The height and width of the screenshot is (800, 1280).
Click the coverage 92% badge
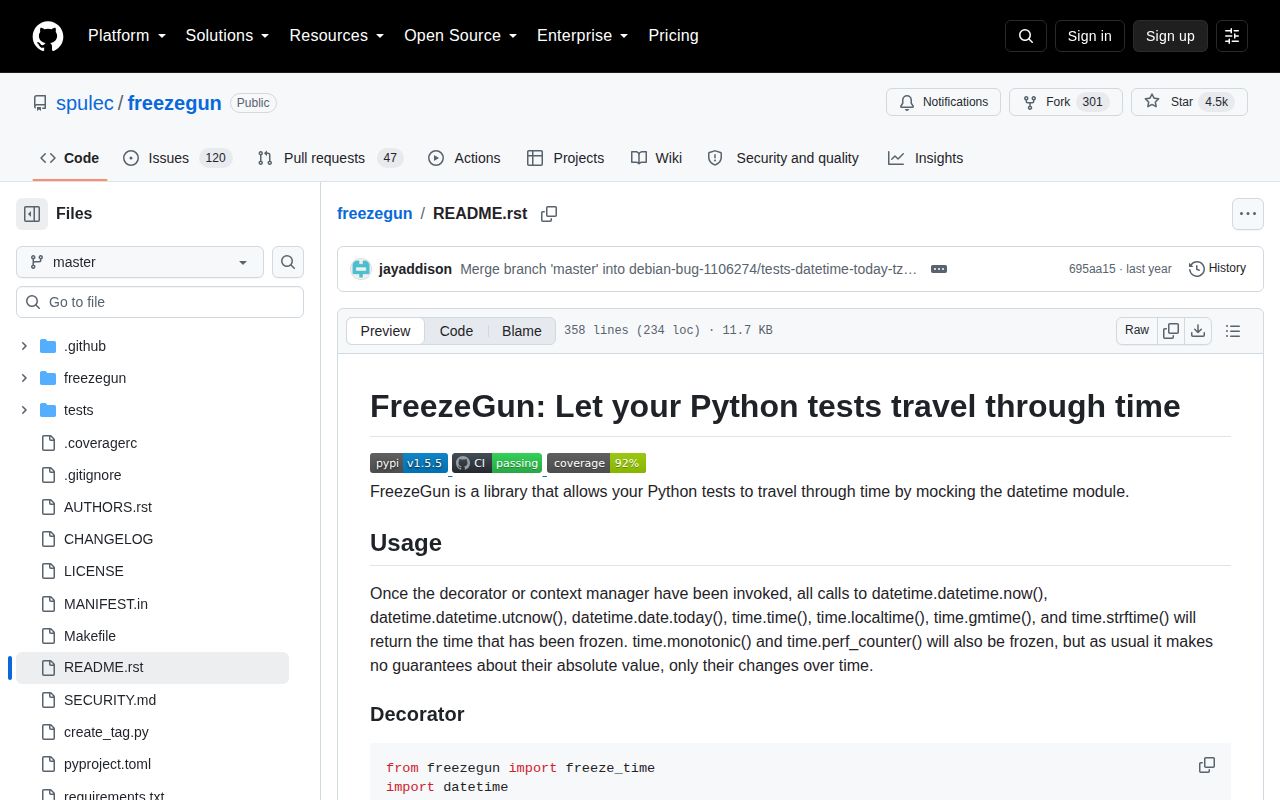point(596,463)
